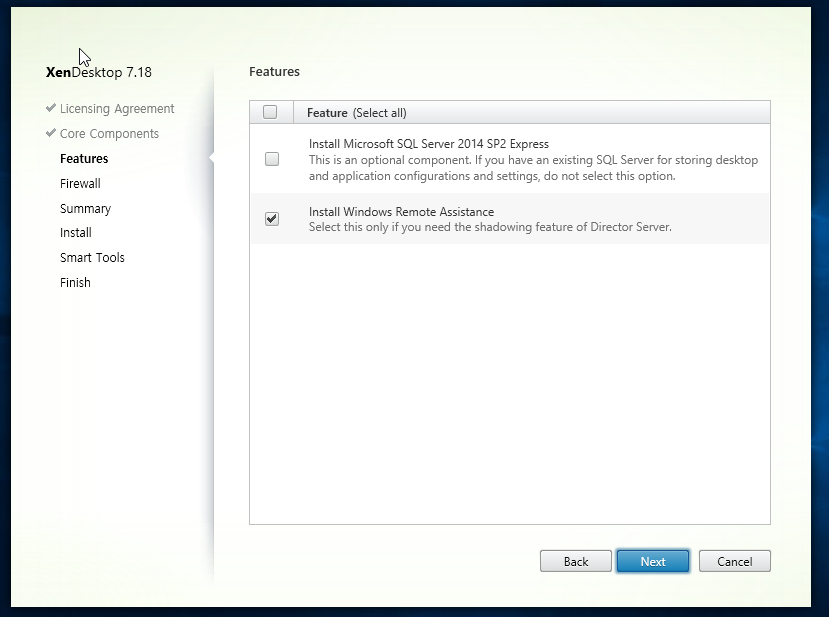This screenshot has height=617, width=829.
Task: Click the optional component SQL Server description
Action: click(x=533, y=168)
